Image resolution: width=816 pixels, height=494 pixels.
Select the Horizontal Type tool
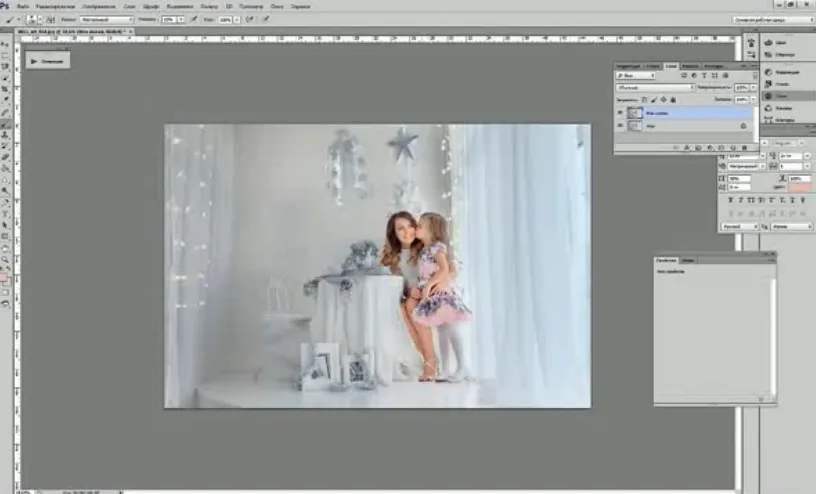6,213
